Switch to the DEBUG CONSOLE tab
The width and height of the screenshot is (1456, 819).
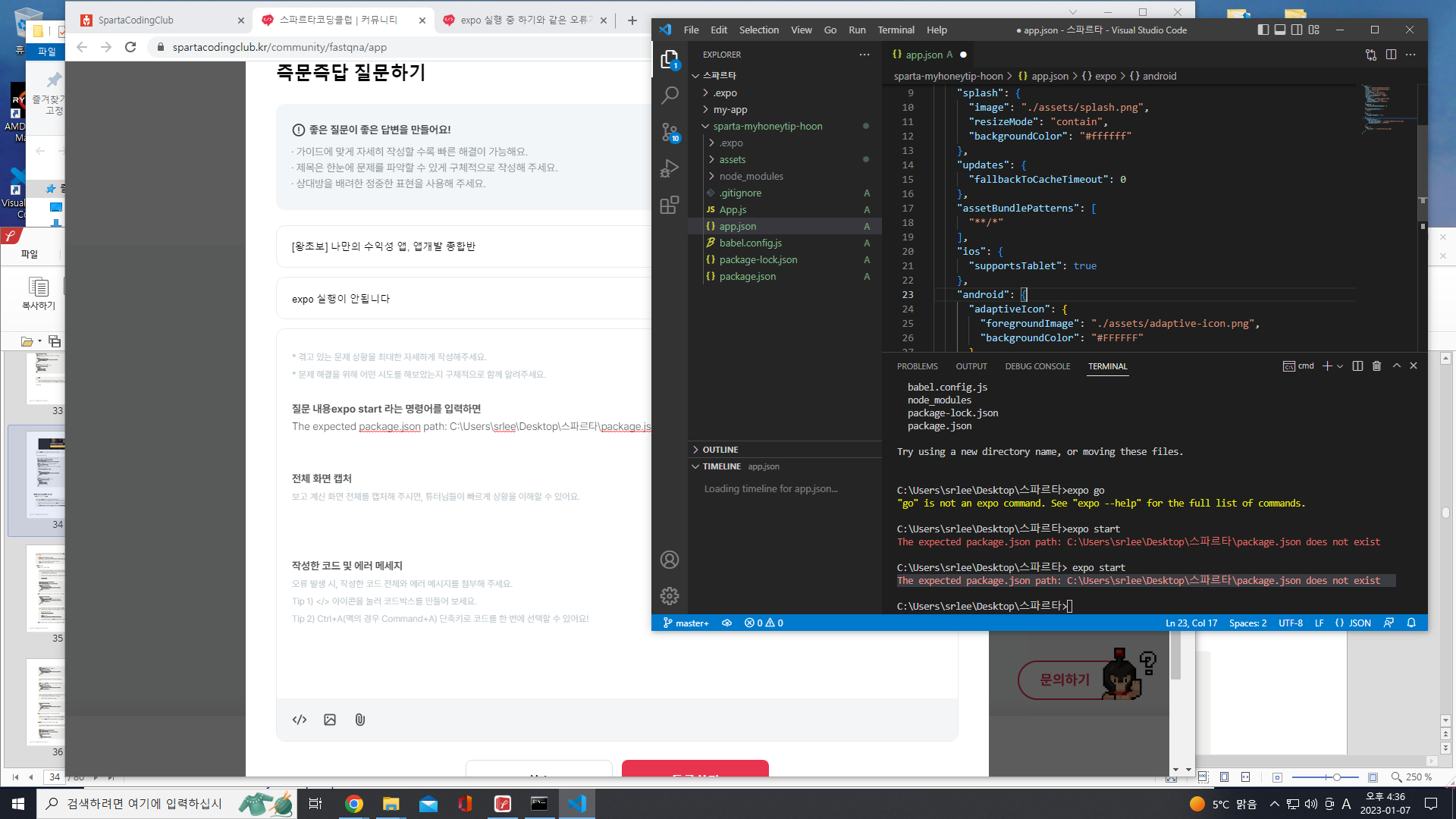pos(1037,366)
